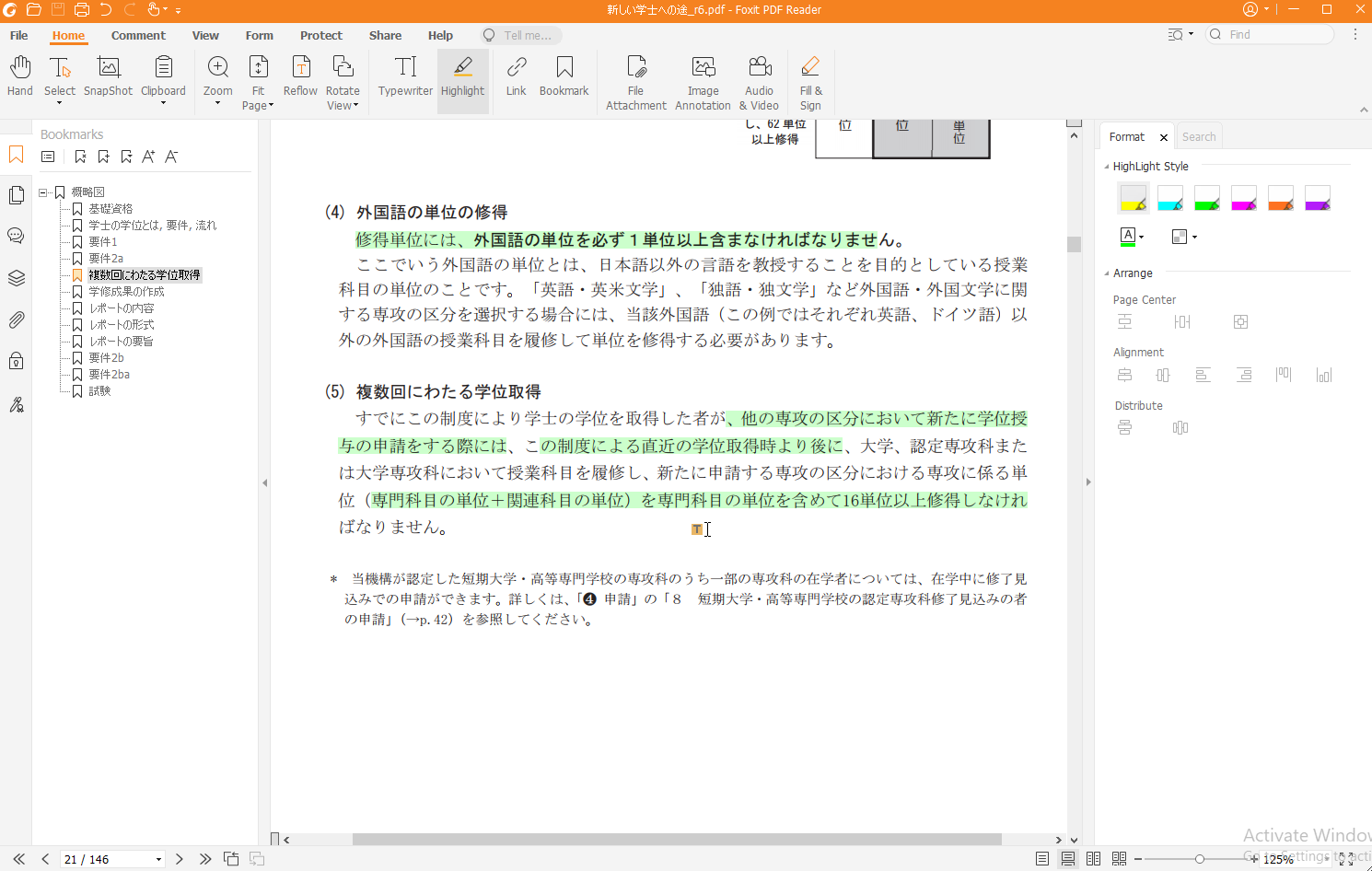Switch to the Search panel tab
1372x871 pixels.
pyautogui.click(x=1198, y=136)
